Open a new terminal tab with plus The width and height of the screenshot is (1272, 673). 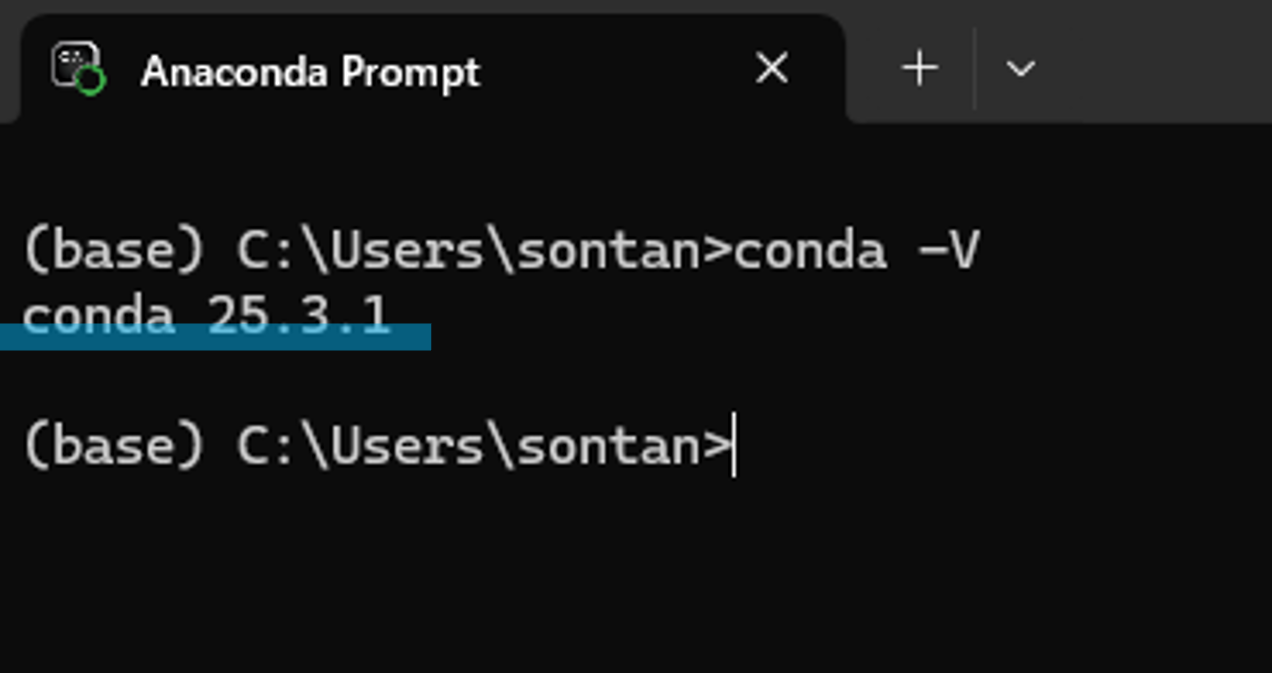[919, 69]
